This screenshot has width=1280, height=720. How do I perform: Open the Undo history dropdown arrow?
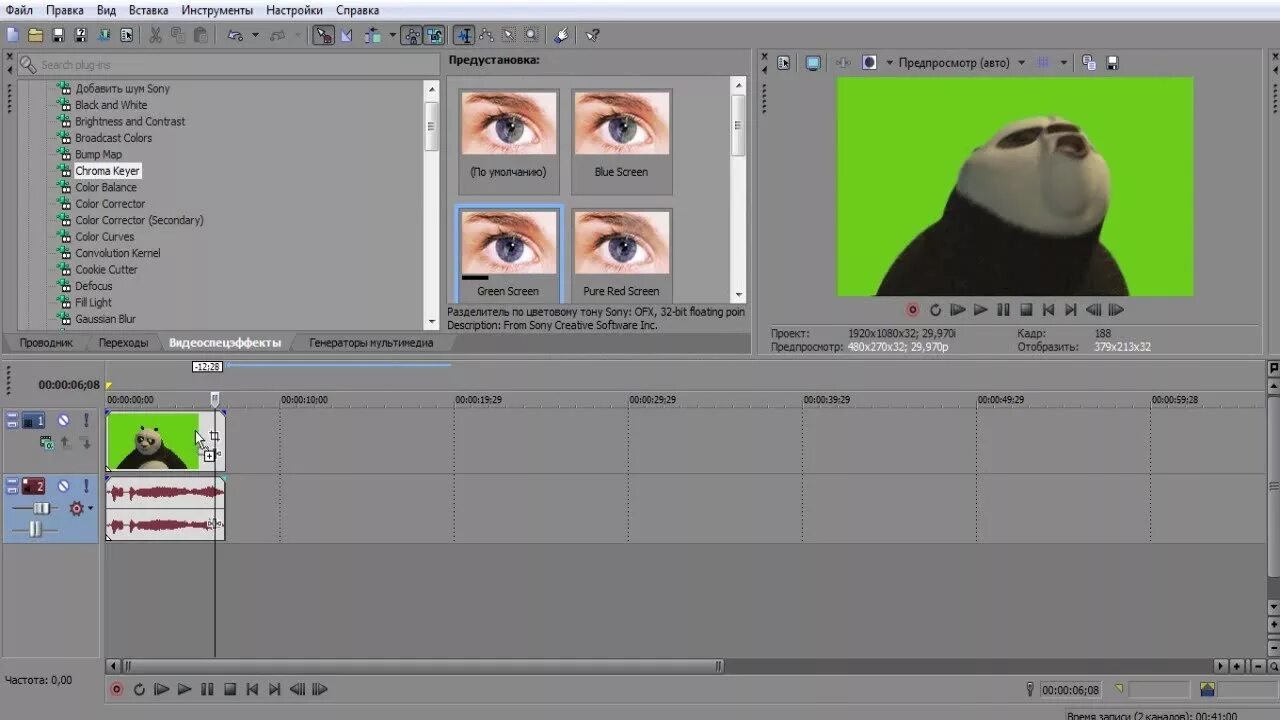coord(255,35)
